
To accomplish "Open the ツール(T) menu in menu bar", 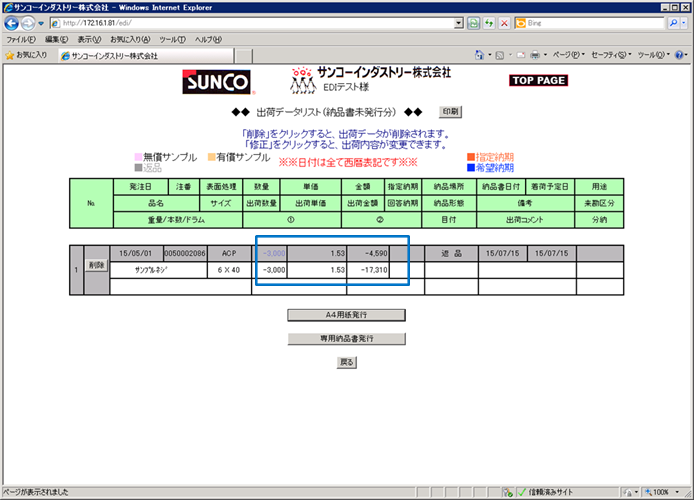I will pos(172,39).
